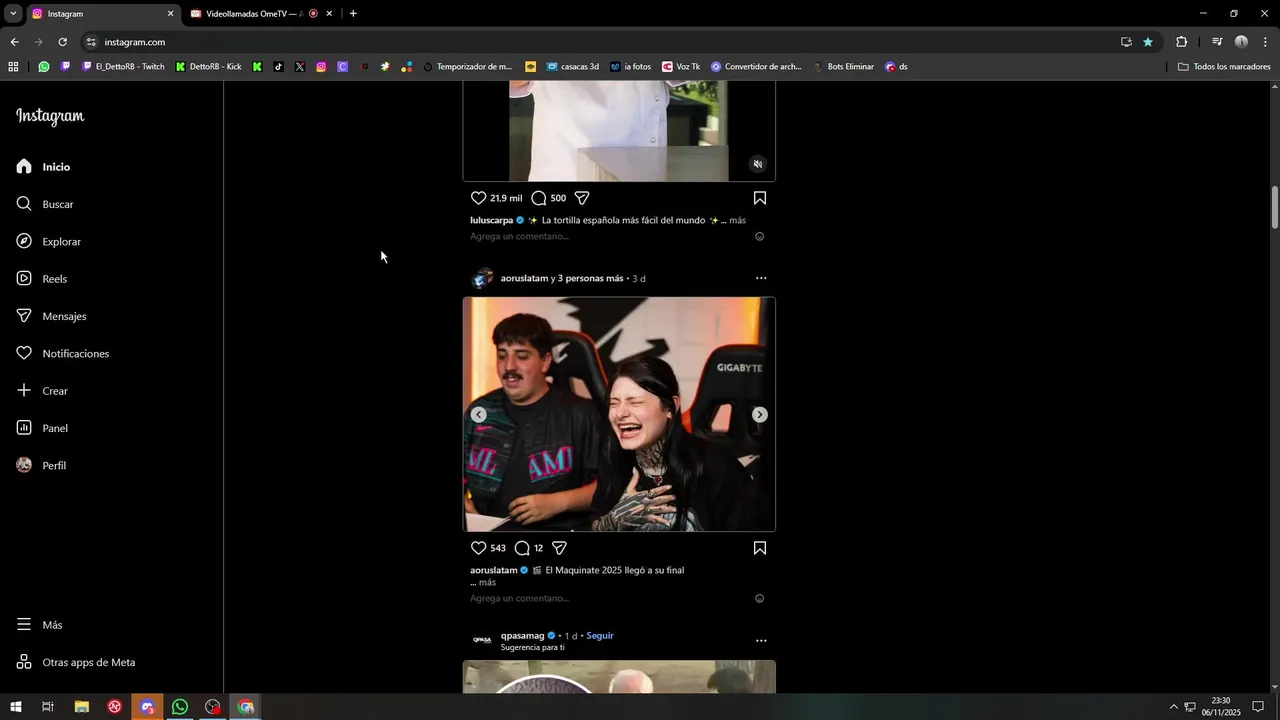Open WhatsApp bookmark icon
This screenshot has height=720, width=1280.
(x=44, y=67)
